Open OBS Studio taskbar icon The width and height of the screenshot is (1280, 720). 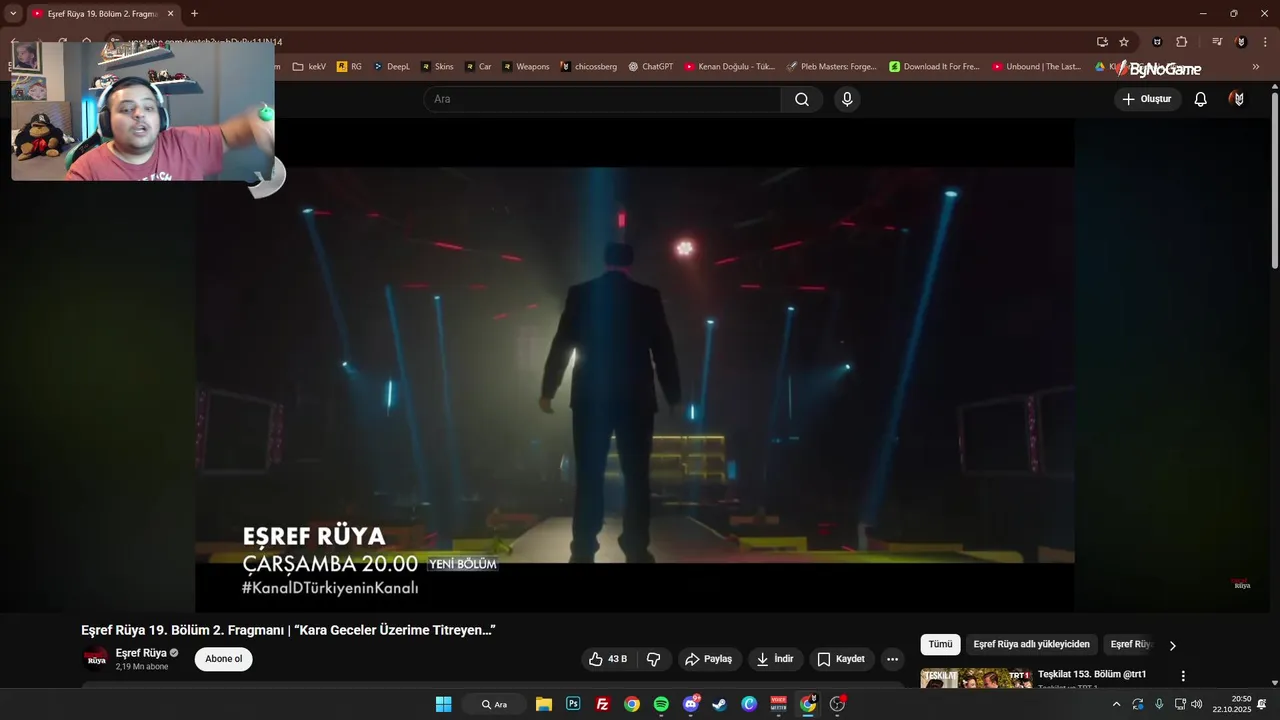[838, 704]
